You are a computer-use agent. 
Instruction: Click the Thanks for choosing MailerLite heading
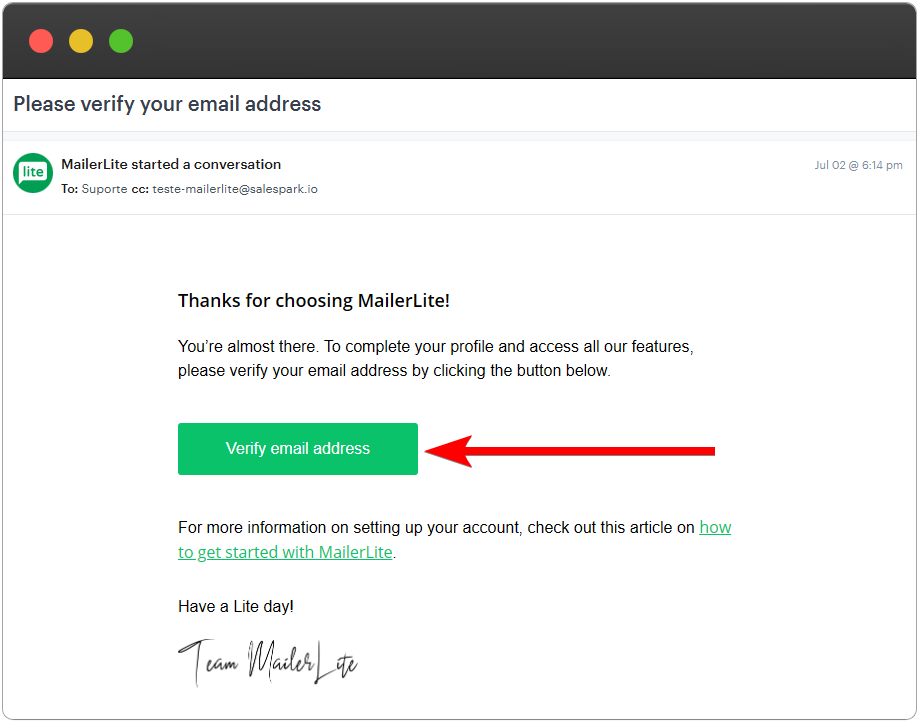click(313, 301)
